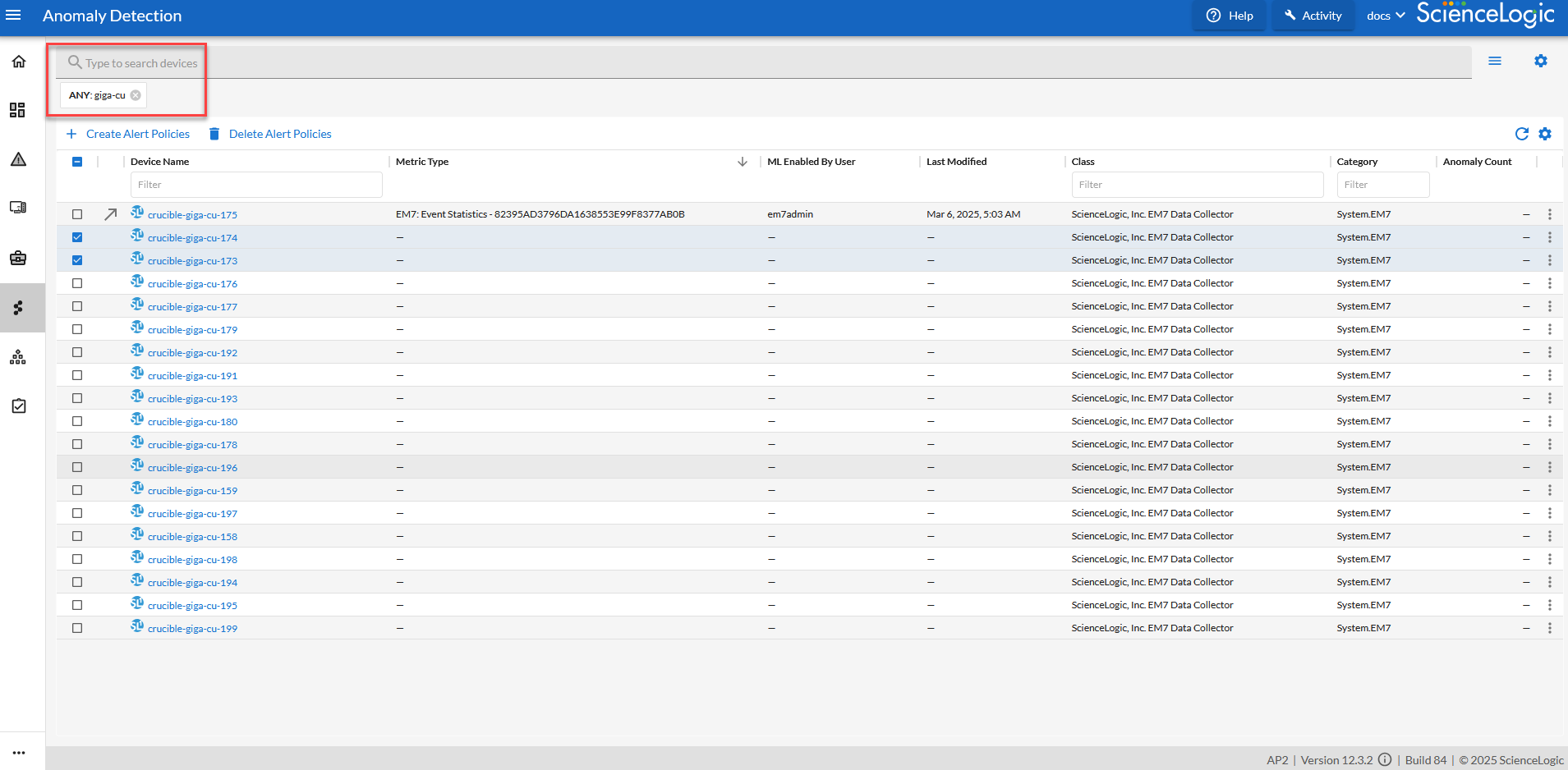Open Business Services briefcase icon
This screenshot has height=770, width=1568.
click(18, 258)
